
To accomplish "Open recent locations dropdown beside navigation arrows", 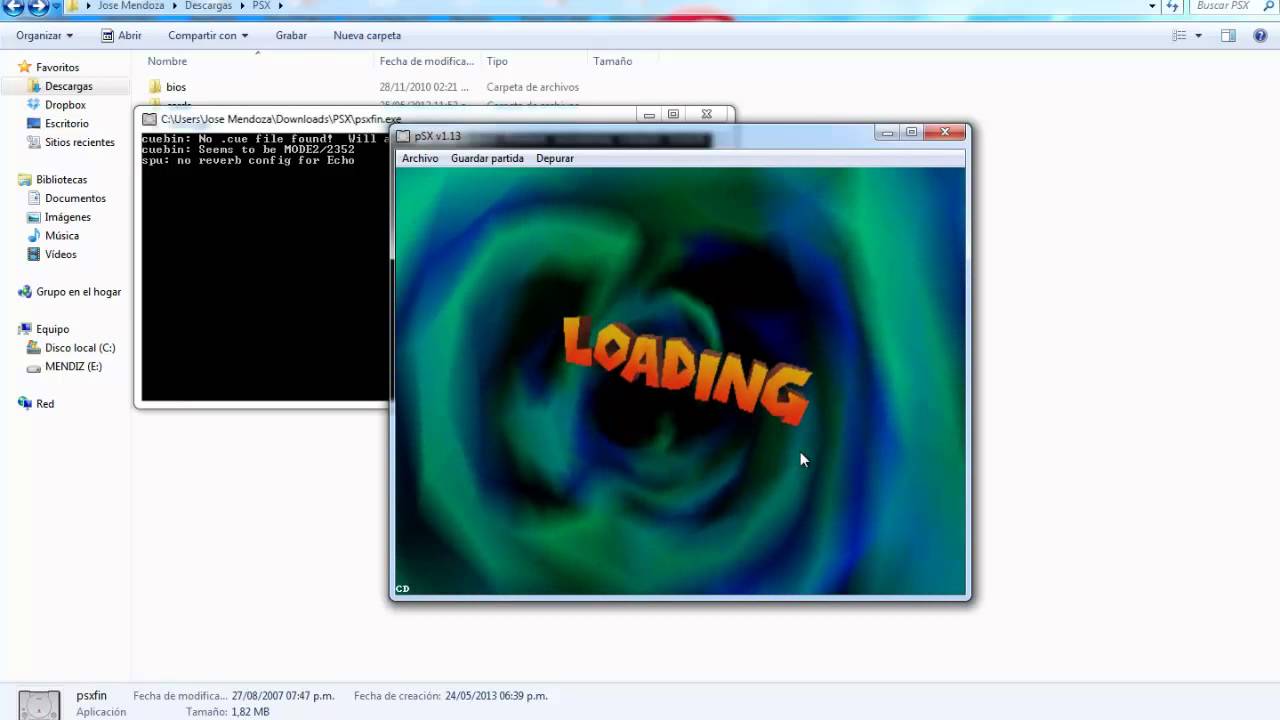I will click(56, 7).
